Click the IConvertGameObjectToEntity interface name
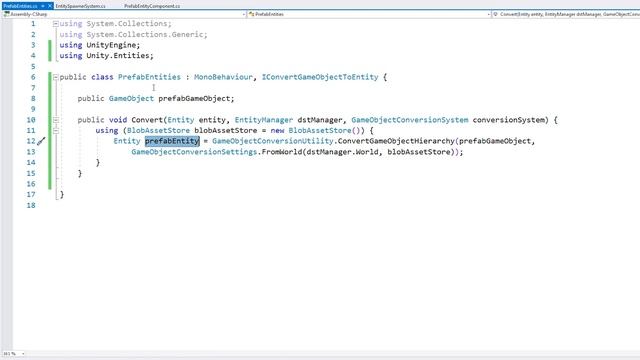The image size is (640, 360). (320, 77)
